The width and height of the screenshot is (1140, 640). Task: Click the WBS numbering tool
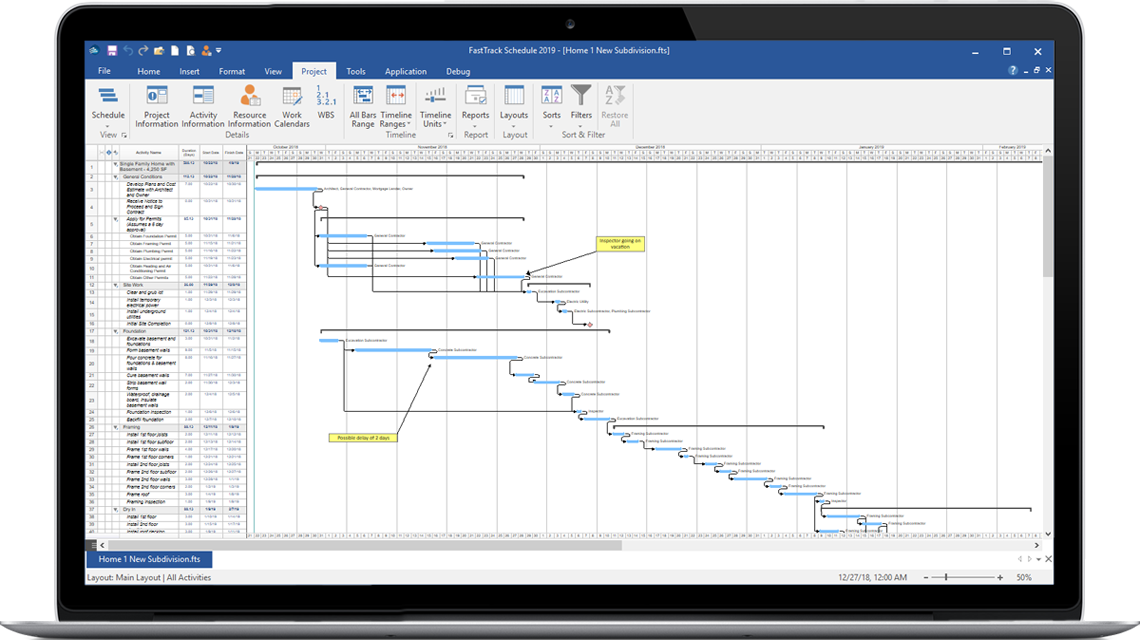(325, 105)
